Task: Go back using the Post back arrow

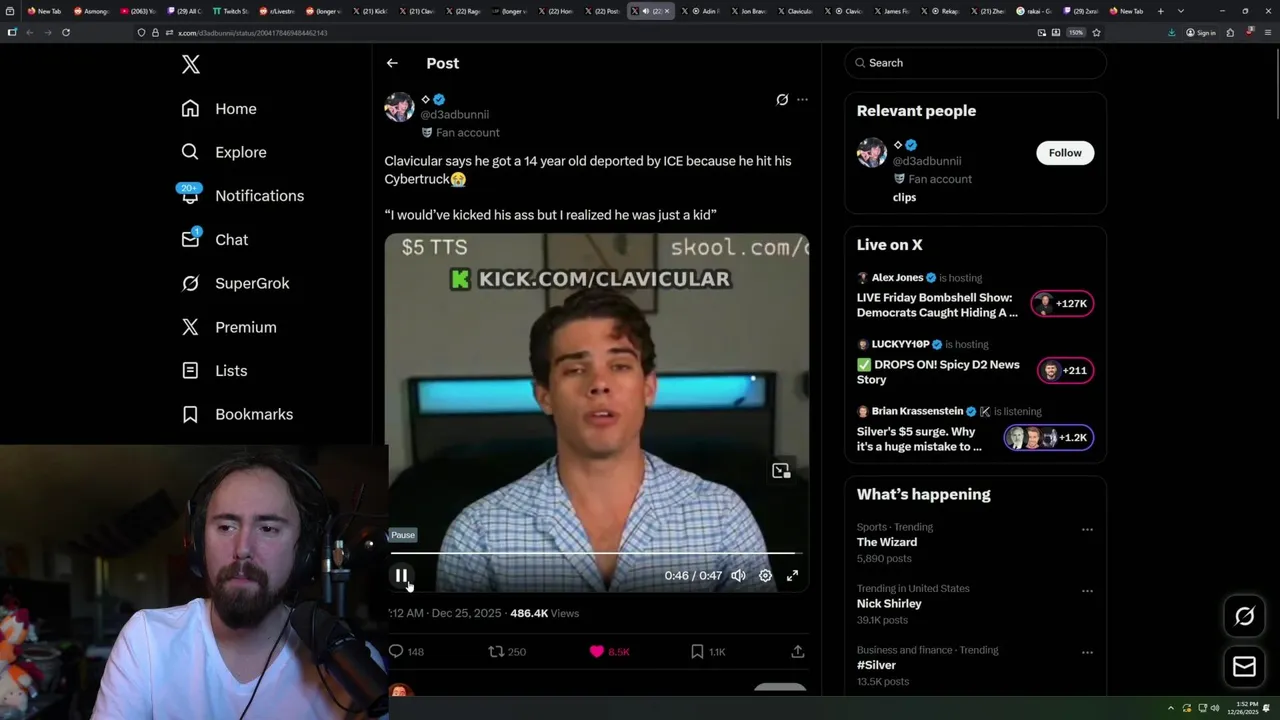Action: pos(392,63)
